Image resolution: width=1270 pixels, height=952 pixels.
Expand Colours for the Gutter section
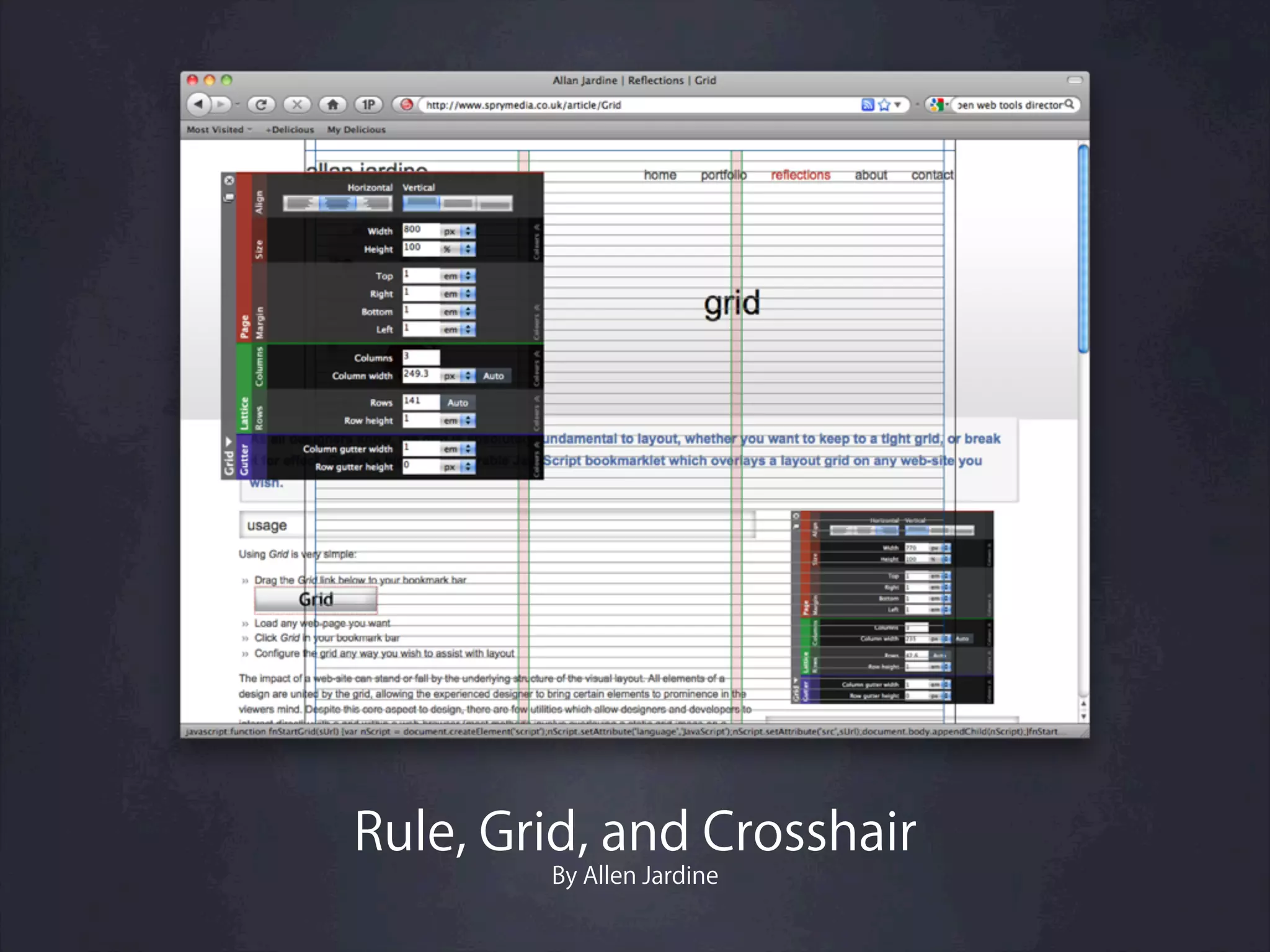(536, 459)
